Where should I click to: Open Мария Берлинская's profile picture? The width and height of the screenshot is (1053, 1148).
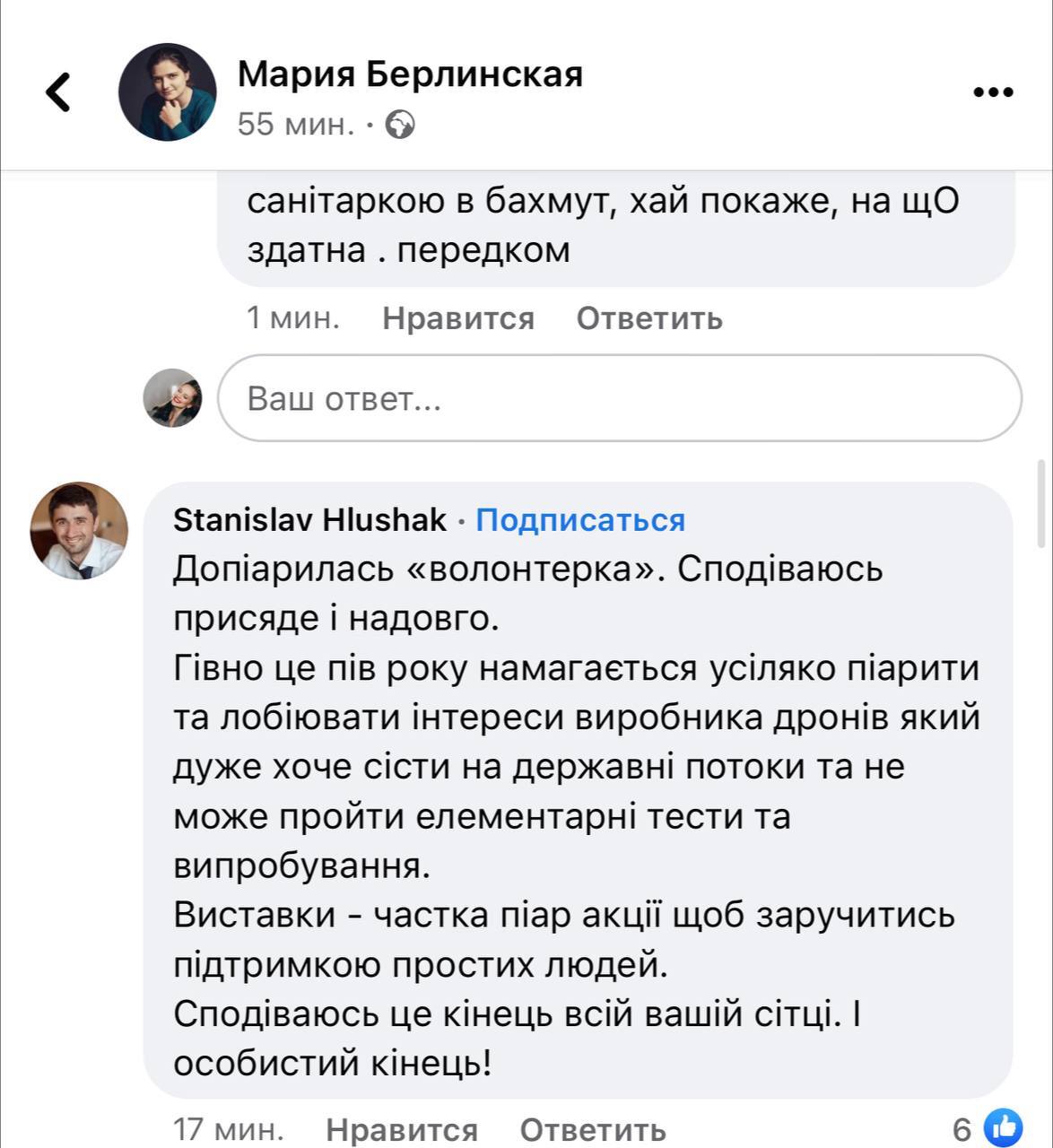168,91
